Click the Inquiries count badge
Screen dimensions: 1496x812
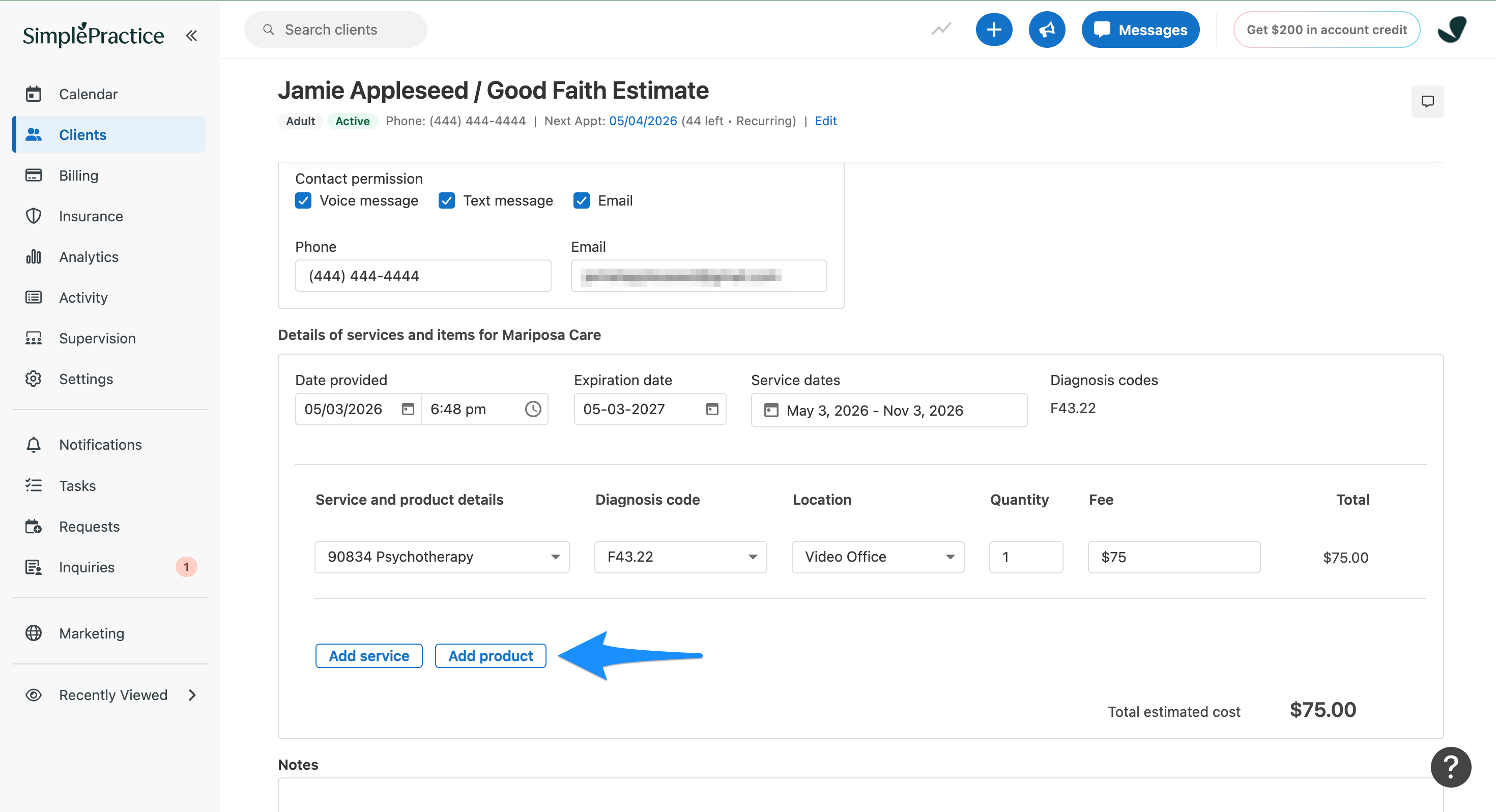(x=186, y=566)
